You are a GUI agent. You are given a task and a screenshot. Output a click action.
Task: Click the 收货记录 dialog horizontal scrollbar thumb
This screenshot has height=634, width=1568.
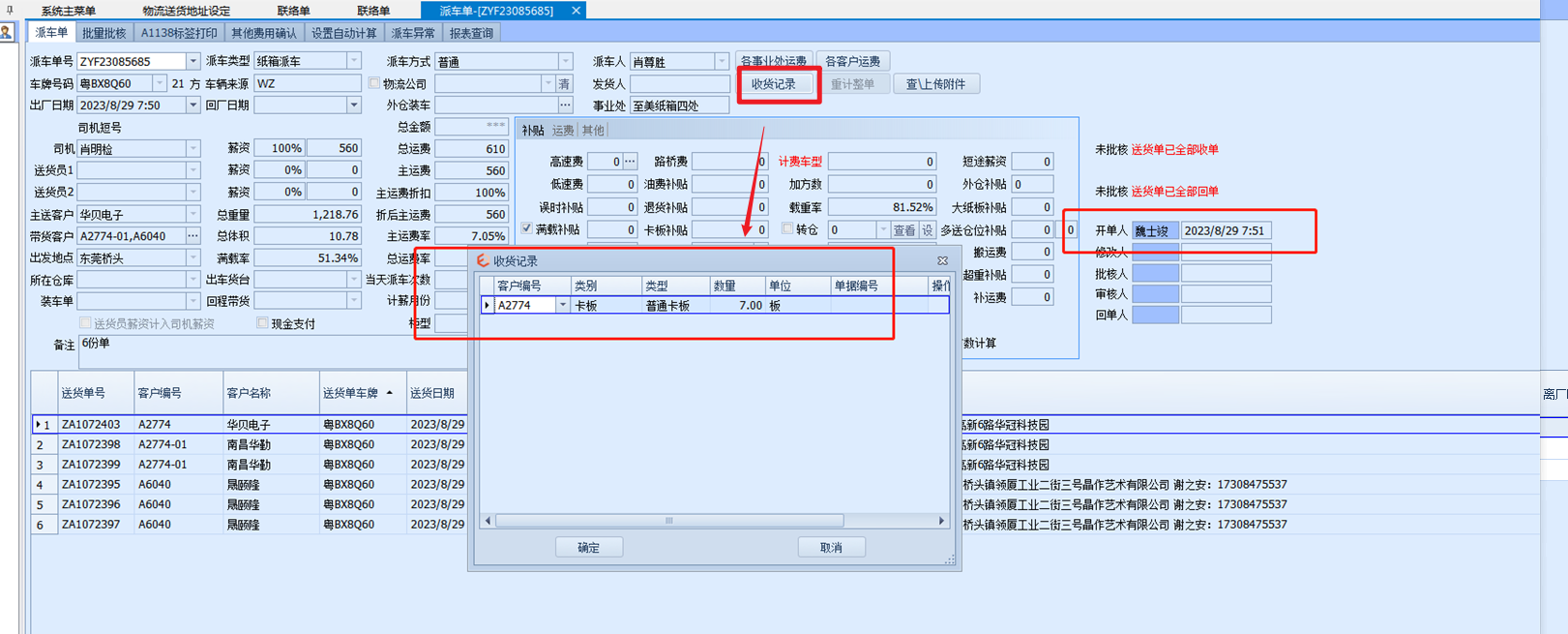click(x=668, y=521)
